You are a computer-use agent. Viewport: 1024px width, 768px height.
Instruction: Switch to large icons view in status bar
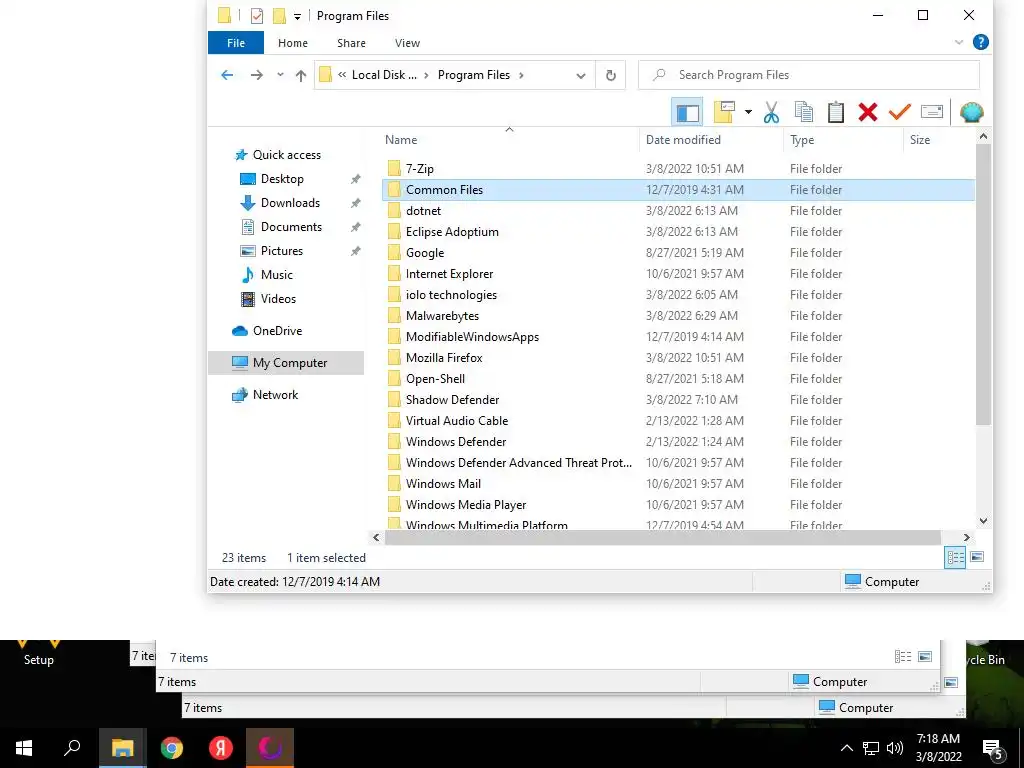(x=977, y=558)
